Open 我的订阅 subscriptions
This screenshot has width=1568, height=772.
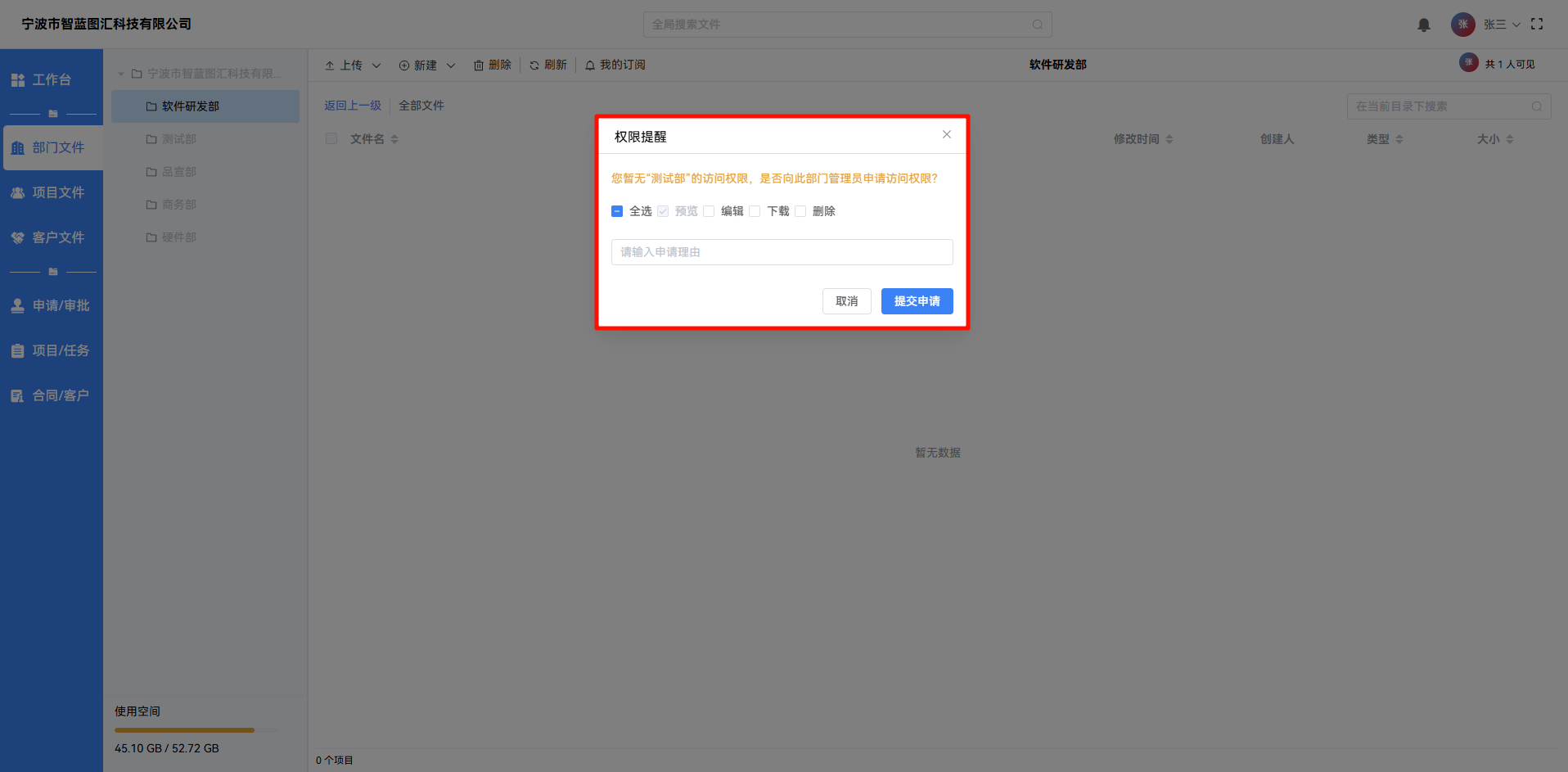pyautogui.click(x=615, y=65)
